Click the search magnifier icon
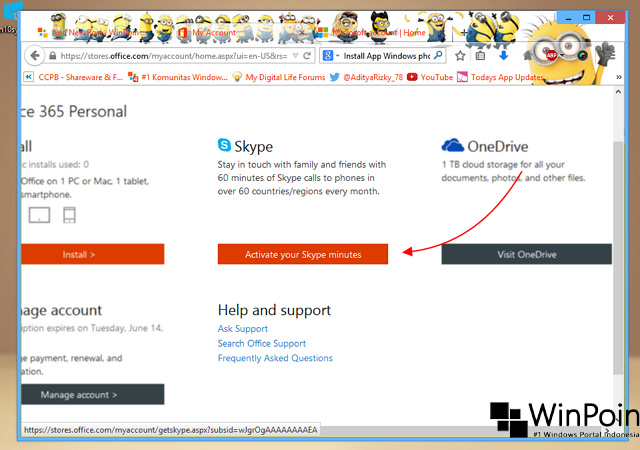Viewport: 640px width, 450px height. (438, 55)
